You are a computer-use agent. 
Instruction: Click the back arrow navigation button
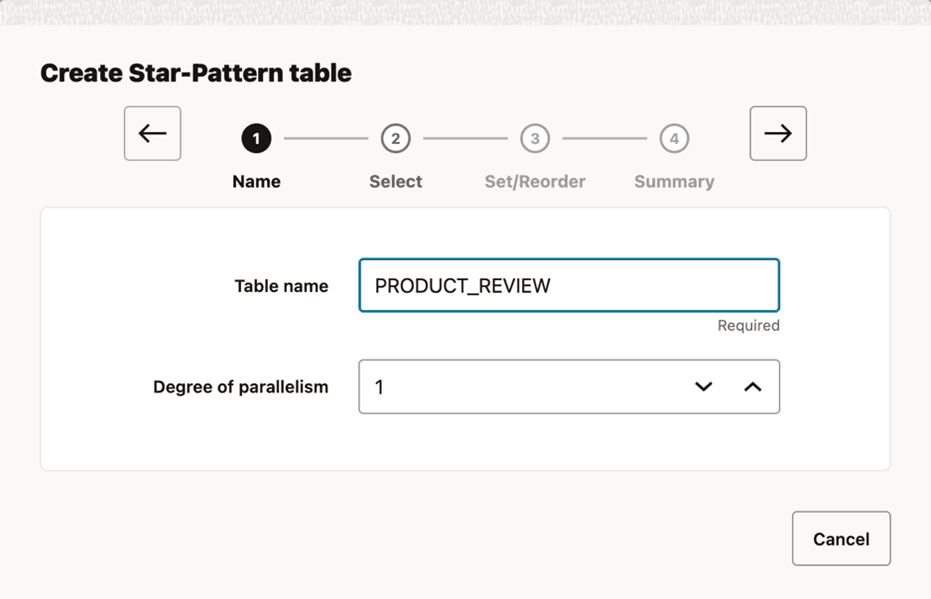click(152, 134)
